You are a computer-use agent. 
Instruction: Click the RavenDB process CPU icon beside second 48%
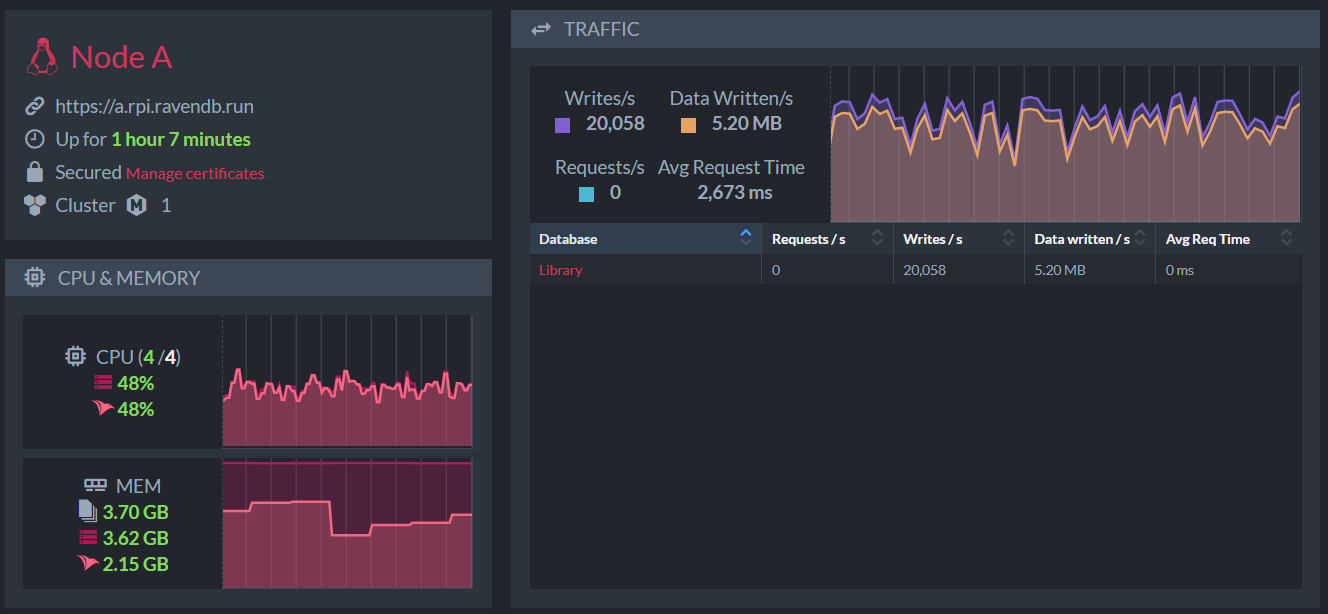coord(102,408)
